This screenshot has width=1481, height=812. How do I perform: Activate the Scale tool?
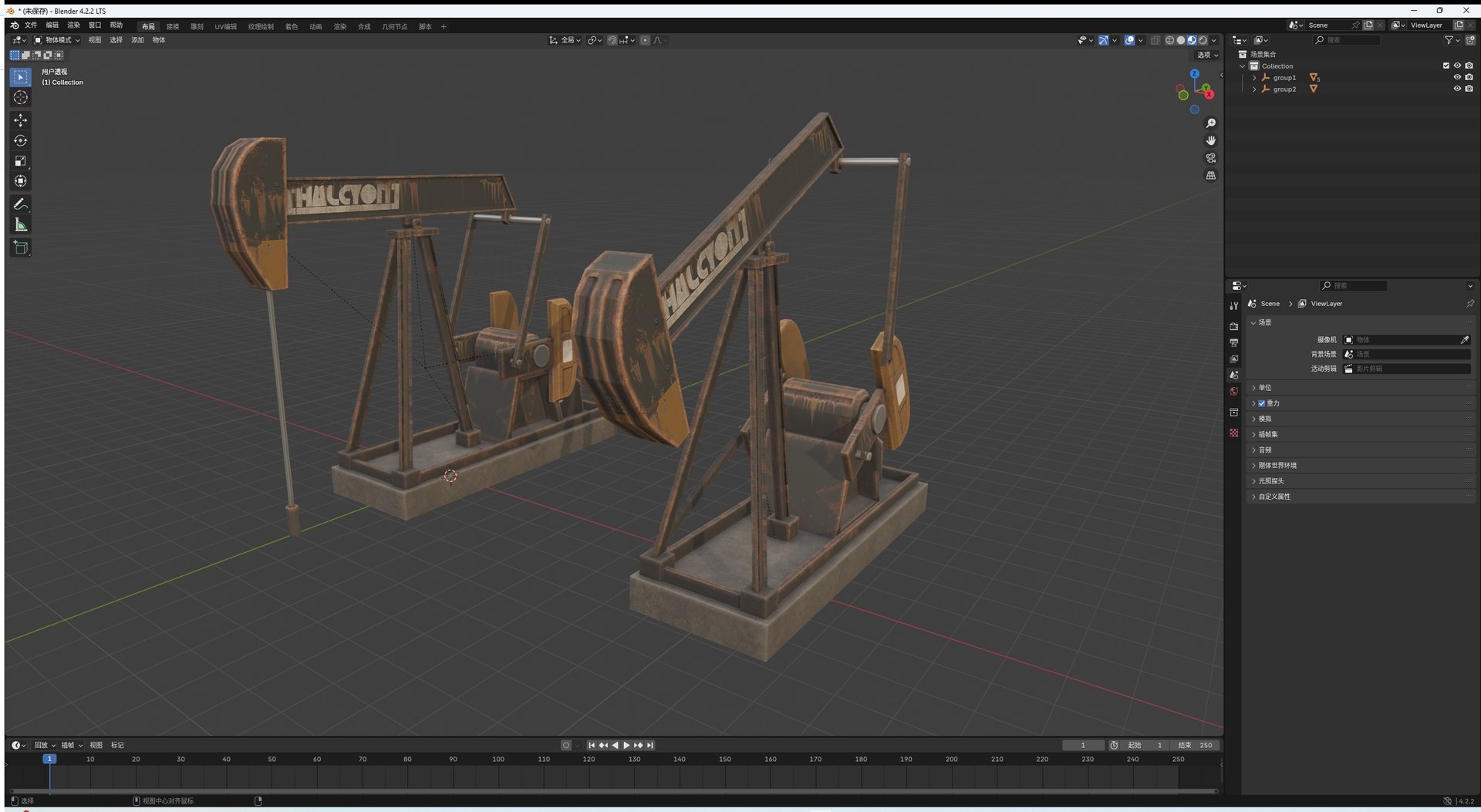(x=21, y=161)
